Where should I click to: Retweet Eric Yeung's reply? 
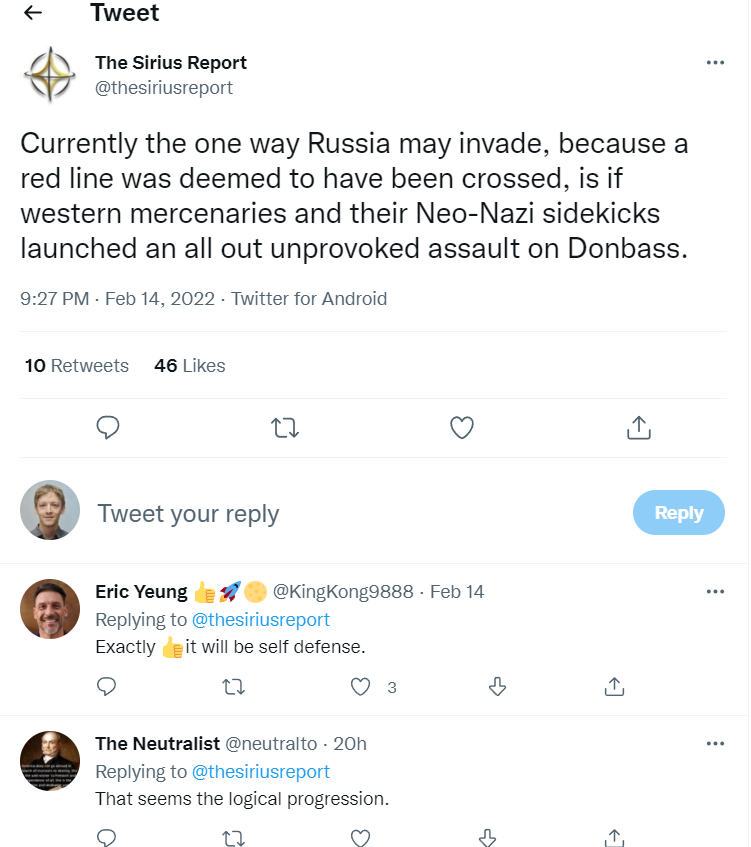click(233, 687)
